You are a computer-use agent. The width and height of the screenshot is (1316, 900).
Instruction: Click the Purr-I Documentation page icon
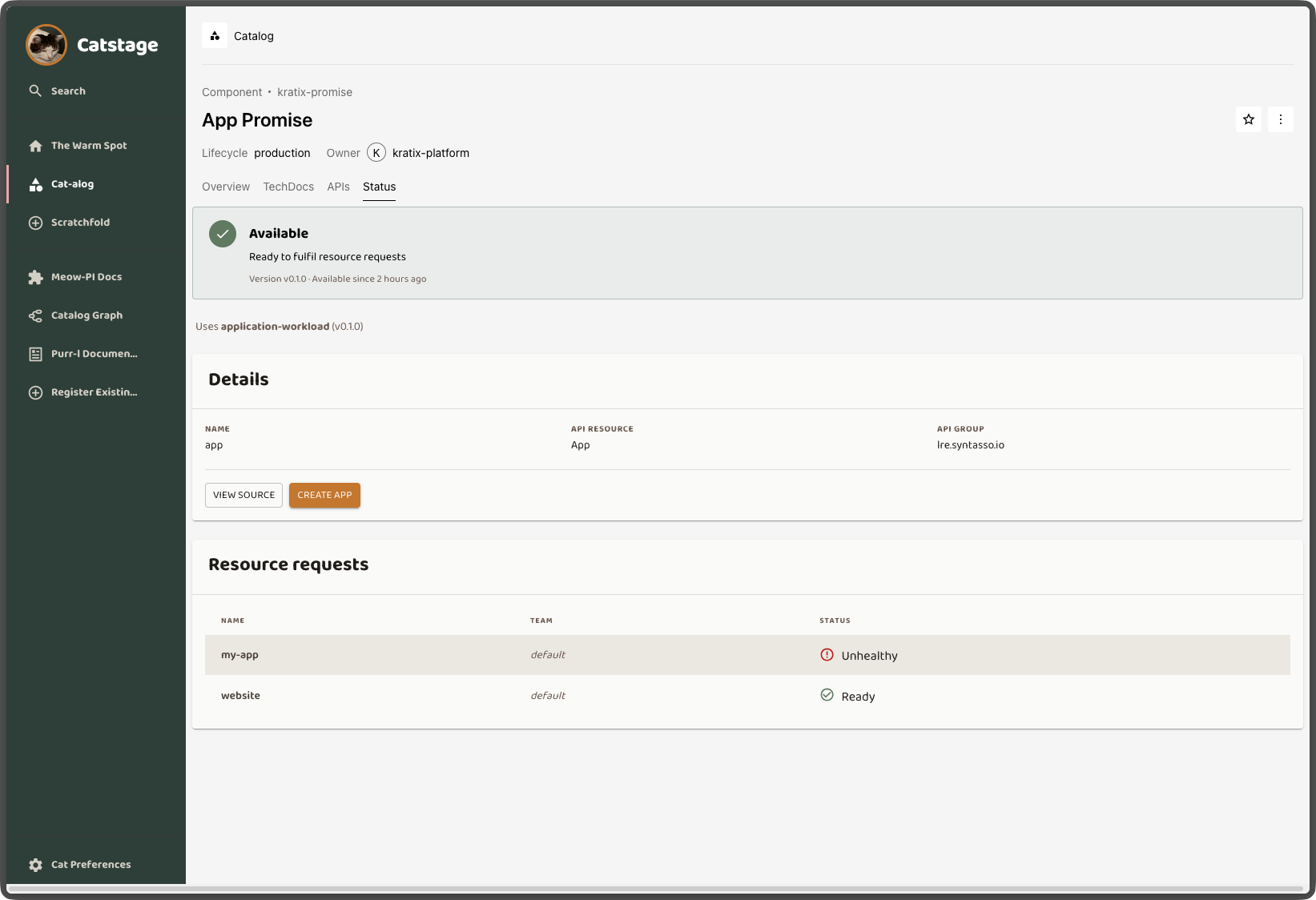[35, 354]
